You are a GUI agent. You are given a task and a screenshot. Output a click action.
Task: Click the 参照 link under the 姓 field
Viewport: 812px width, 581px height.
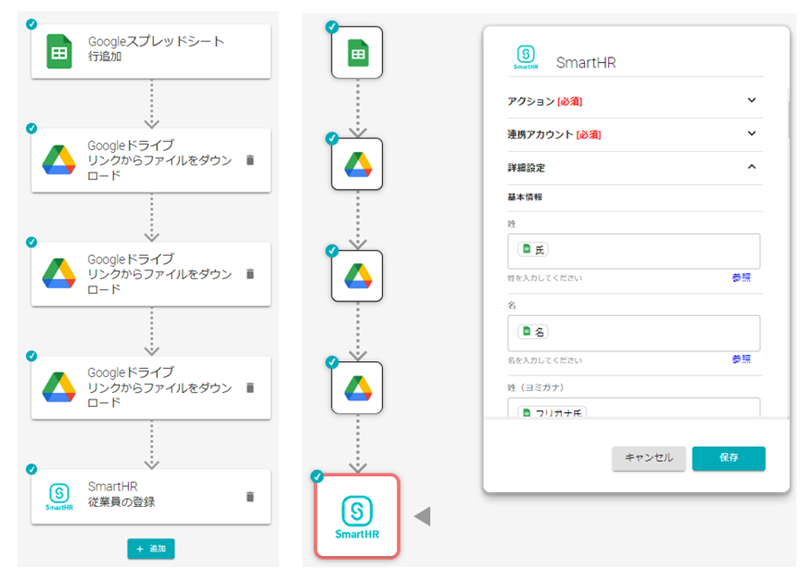(x=742, y=278)
